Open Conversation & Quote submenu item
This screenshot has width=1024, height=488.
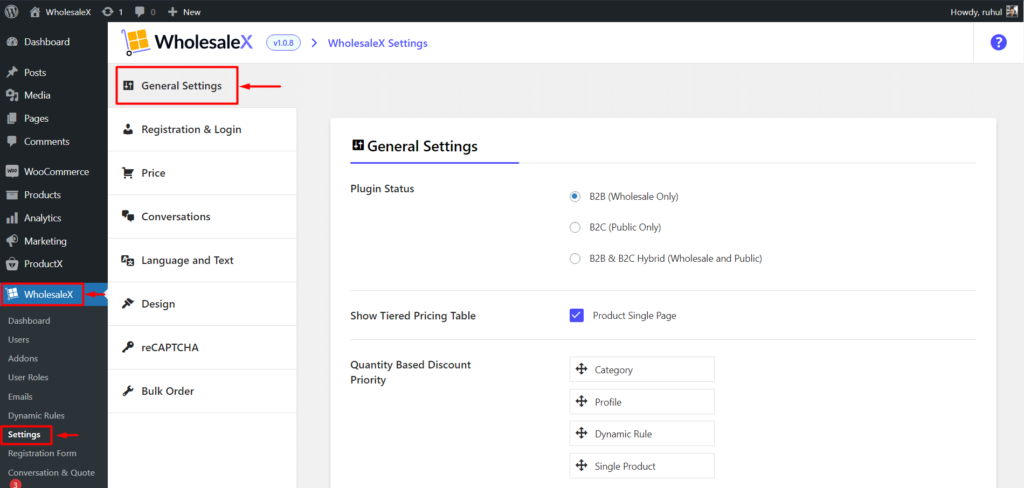click(51, 472)
